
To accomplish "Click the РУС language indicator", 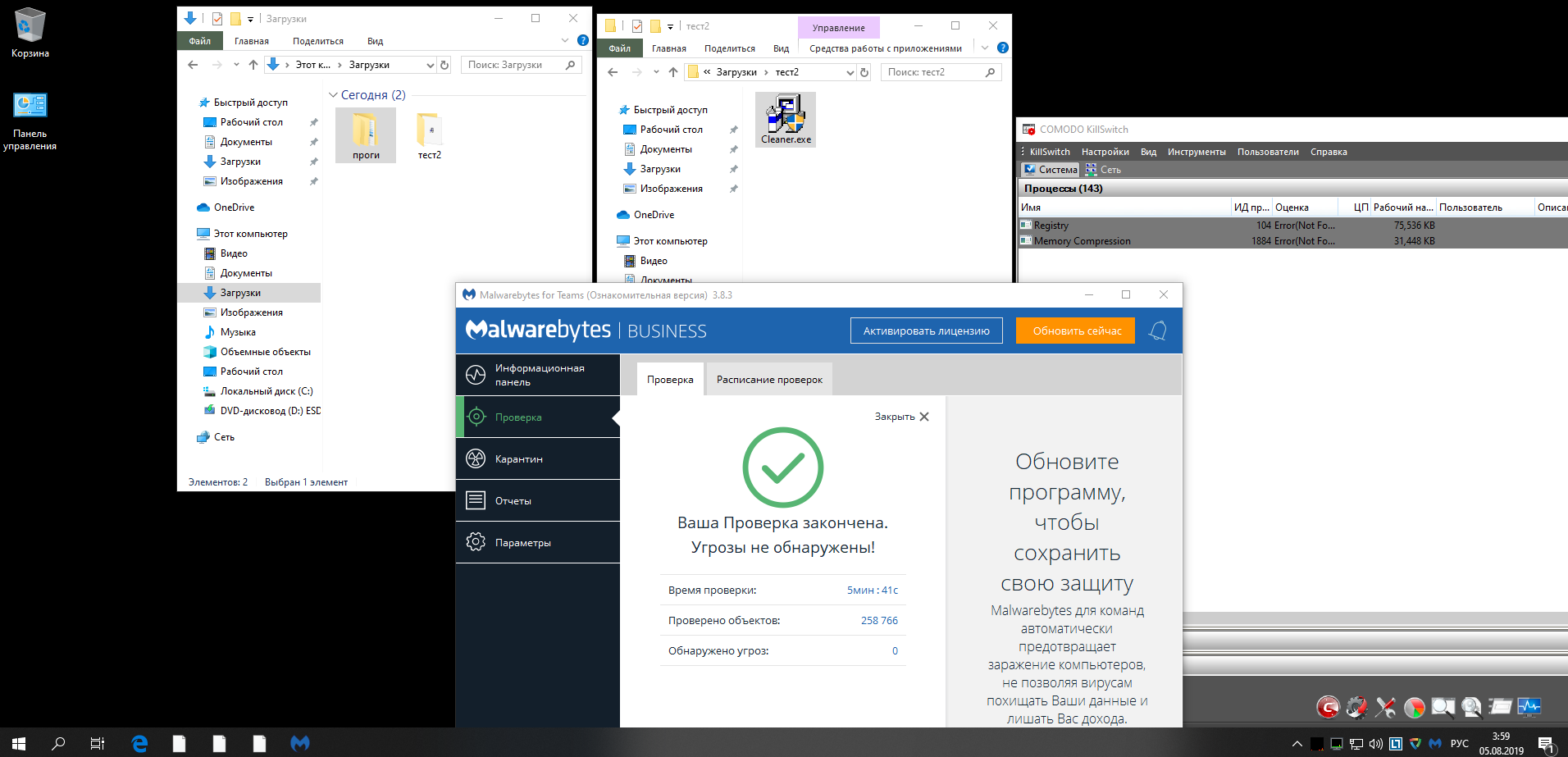I will [1459, 744].
